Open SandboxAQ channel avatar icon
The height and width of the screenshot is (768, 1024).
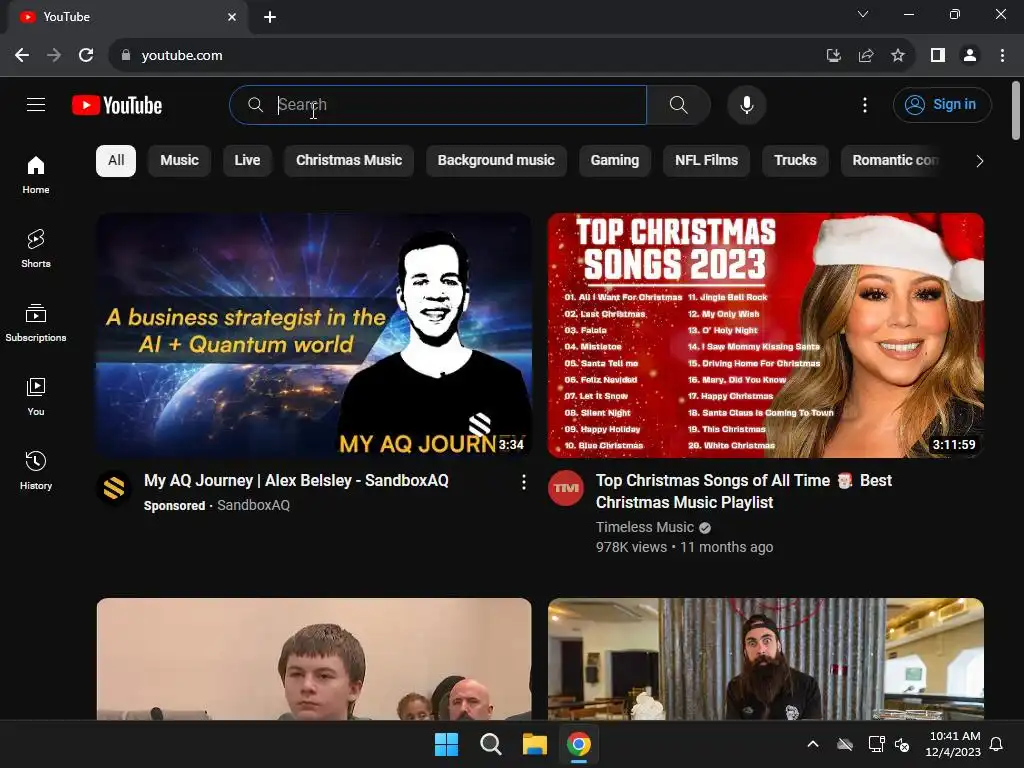[114, 488]
